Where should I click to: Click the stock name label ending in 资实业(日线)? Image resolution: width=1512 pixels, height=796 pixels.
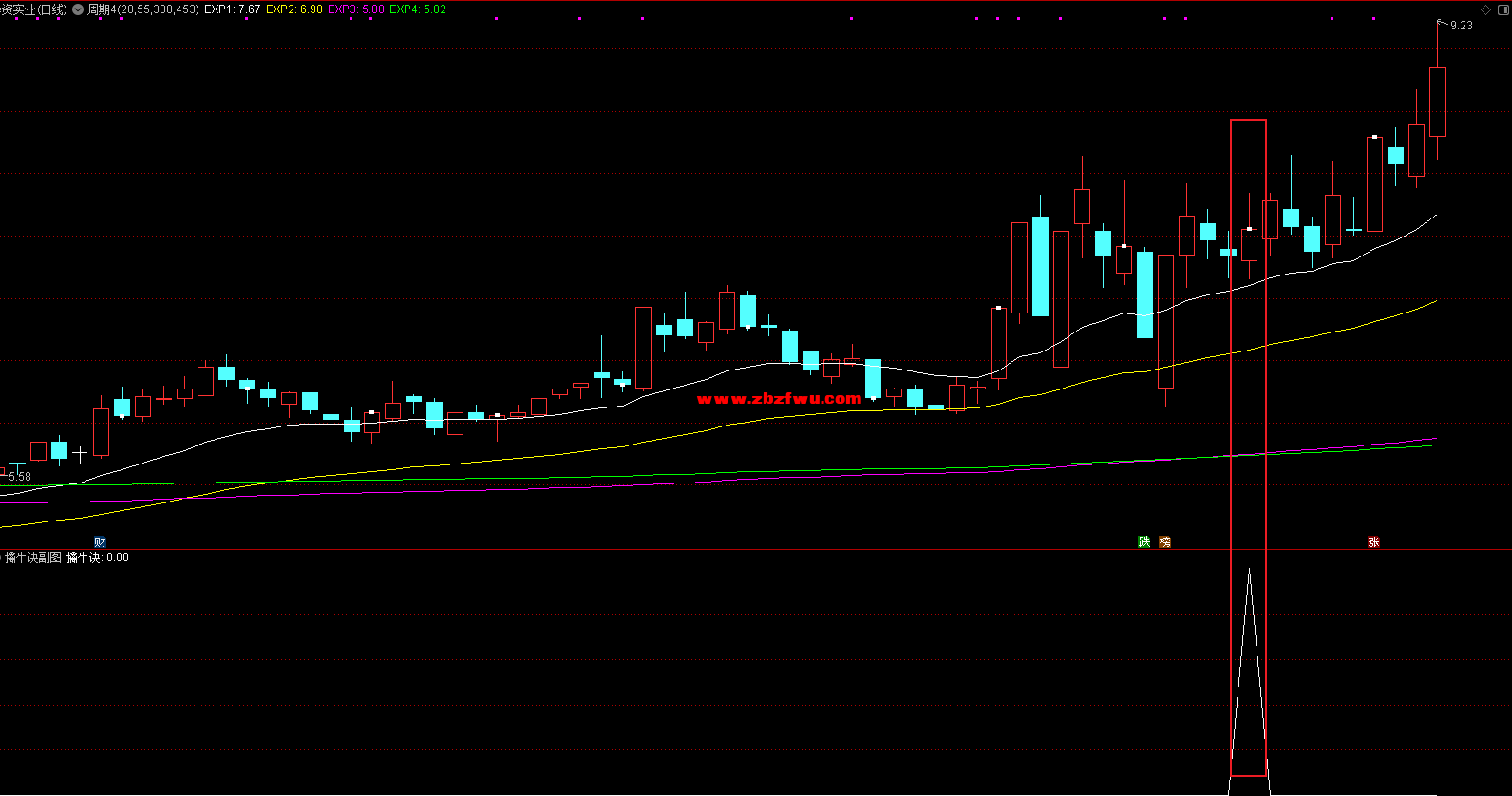point(33,9)
